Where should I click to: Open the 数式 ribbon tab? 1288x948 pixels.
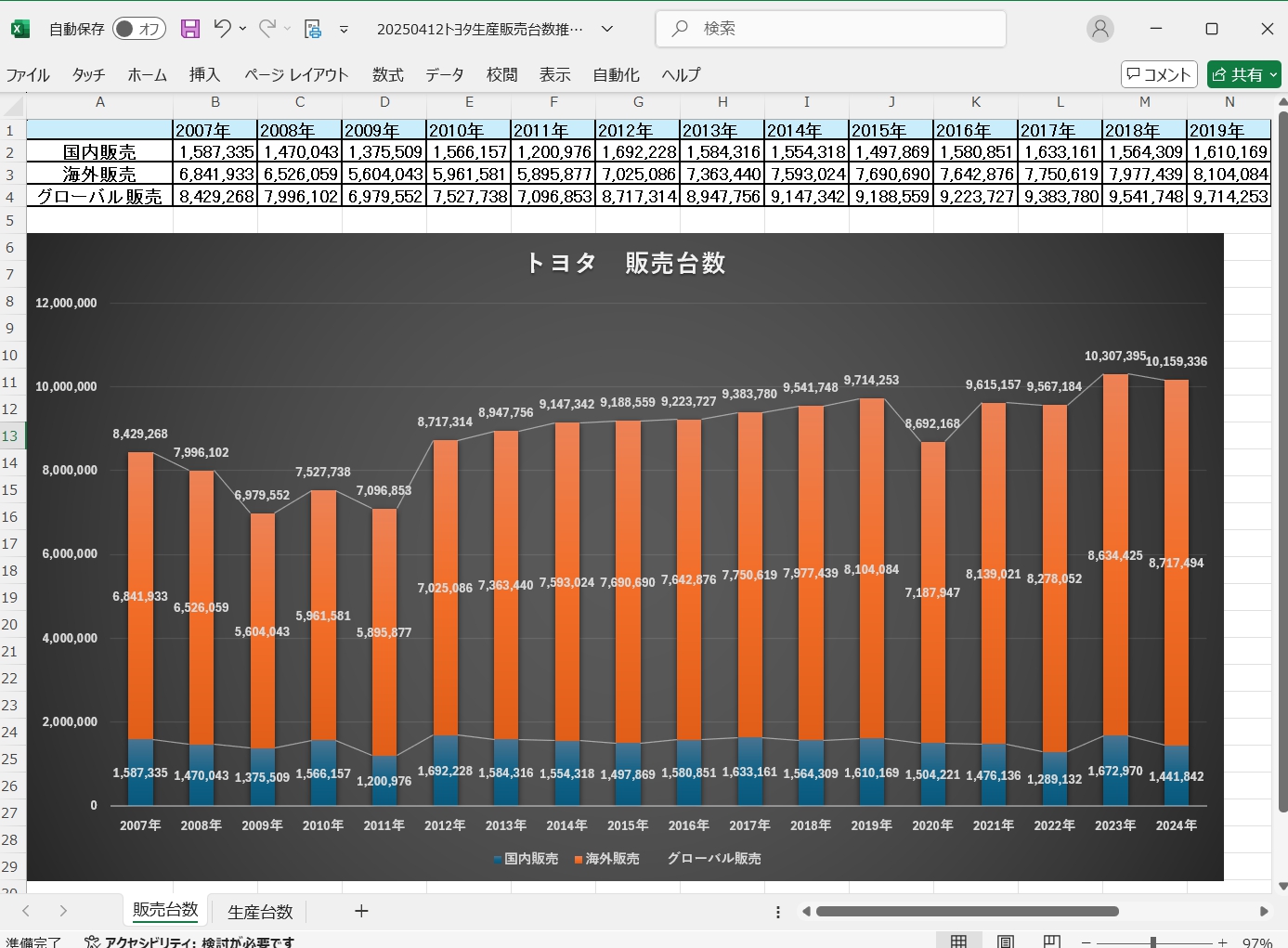click(x=388, y=75)
